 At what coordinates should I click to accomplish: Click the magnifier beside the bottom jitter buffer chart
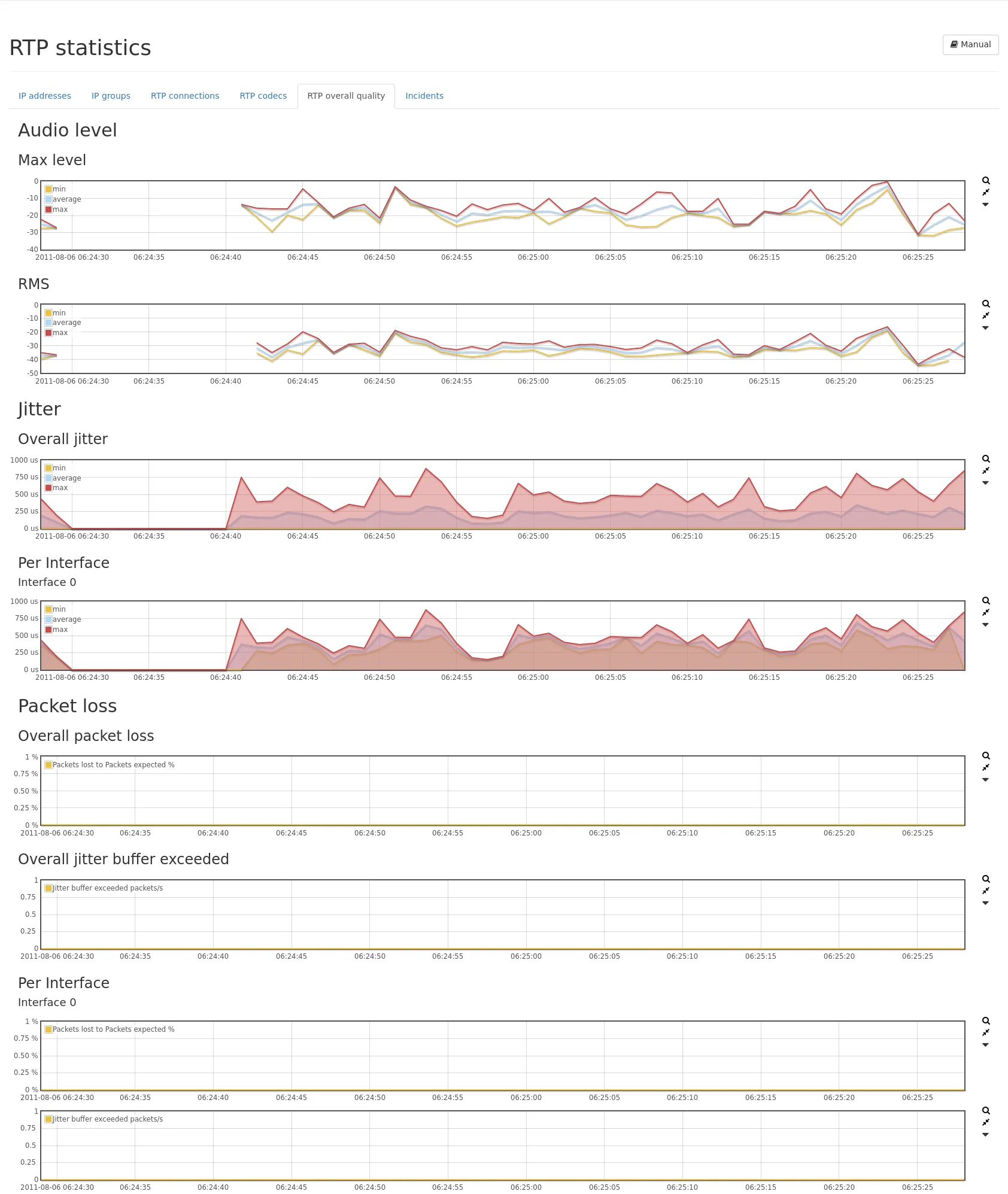pyautogui.click(x=986, y=1111)
